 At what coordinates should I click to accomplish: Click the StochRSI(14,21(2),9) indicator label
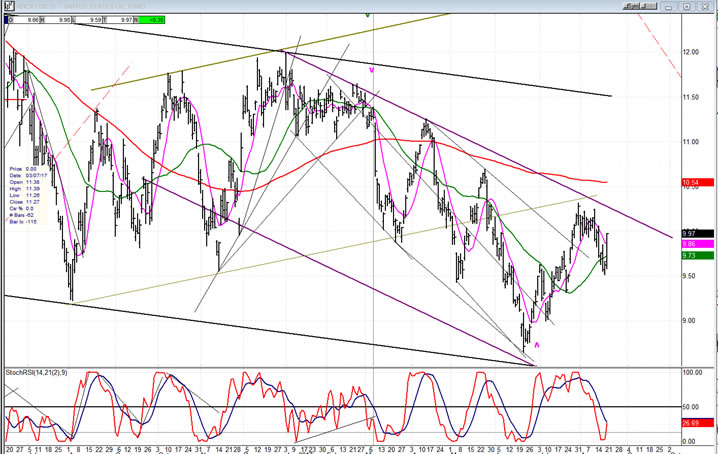pyautogui.click(x=36, y=372)
